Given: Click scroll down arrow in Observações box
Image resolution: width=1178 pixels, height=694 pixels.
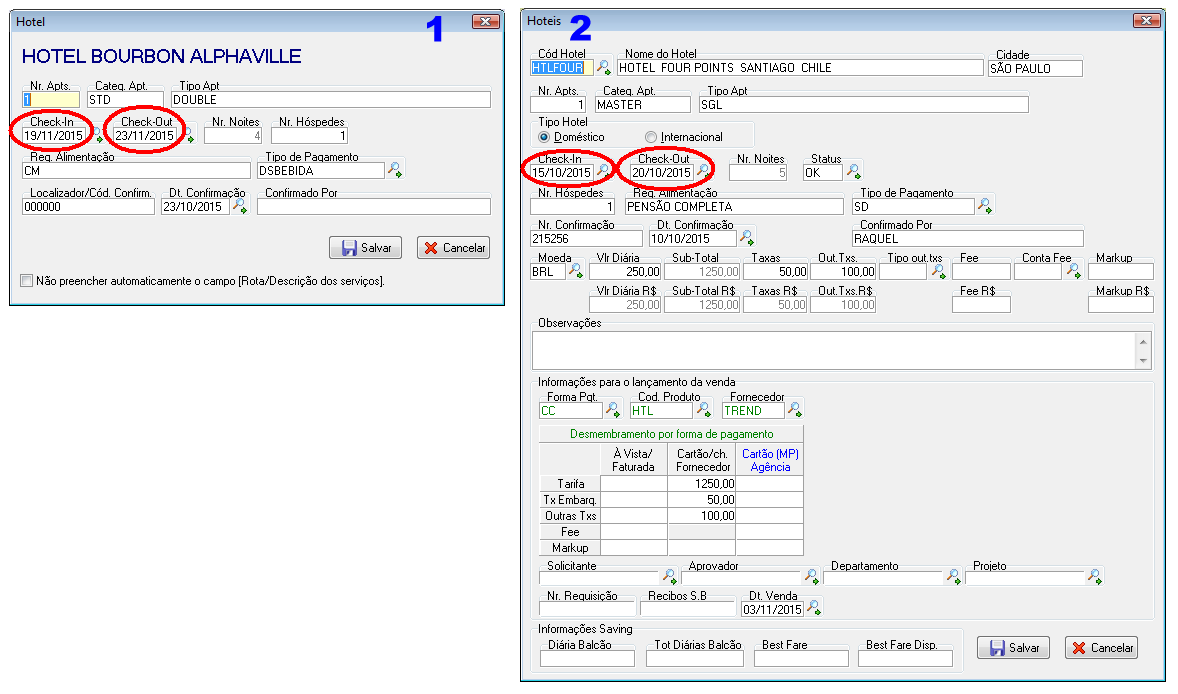Looking at the screenshot, I should [1143, 361].
